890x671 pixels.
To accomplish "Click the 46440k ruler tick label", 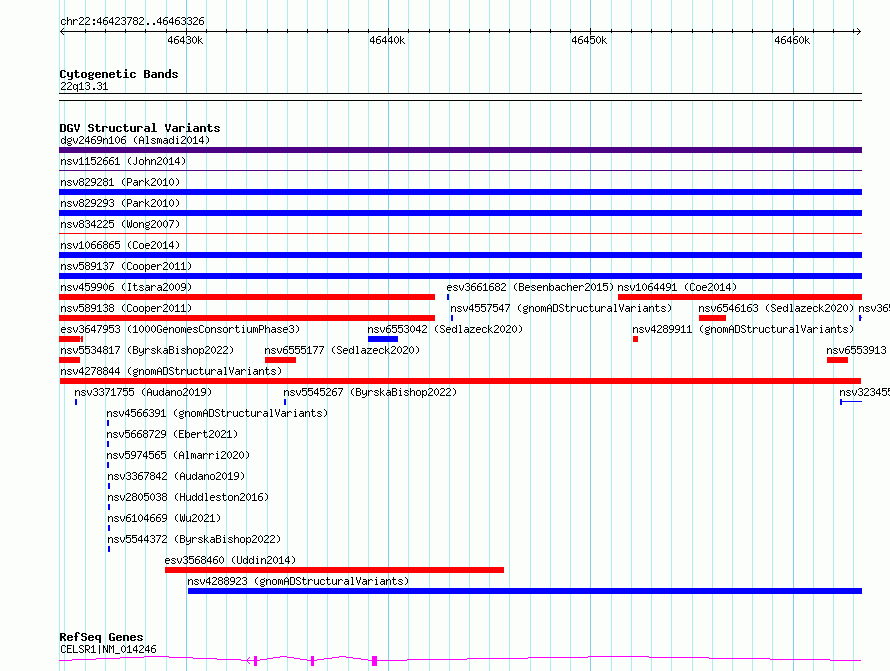I will [x=387, y=40].
